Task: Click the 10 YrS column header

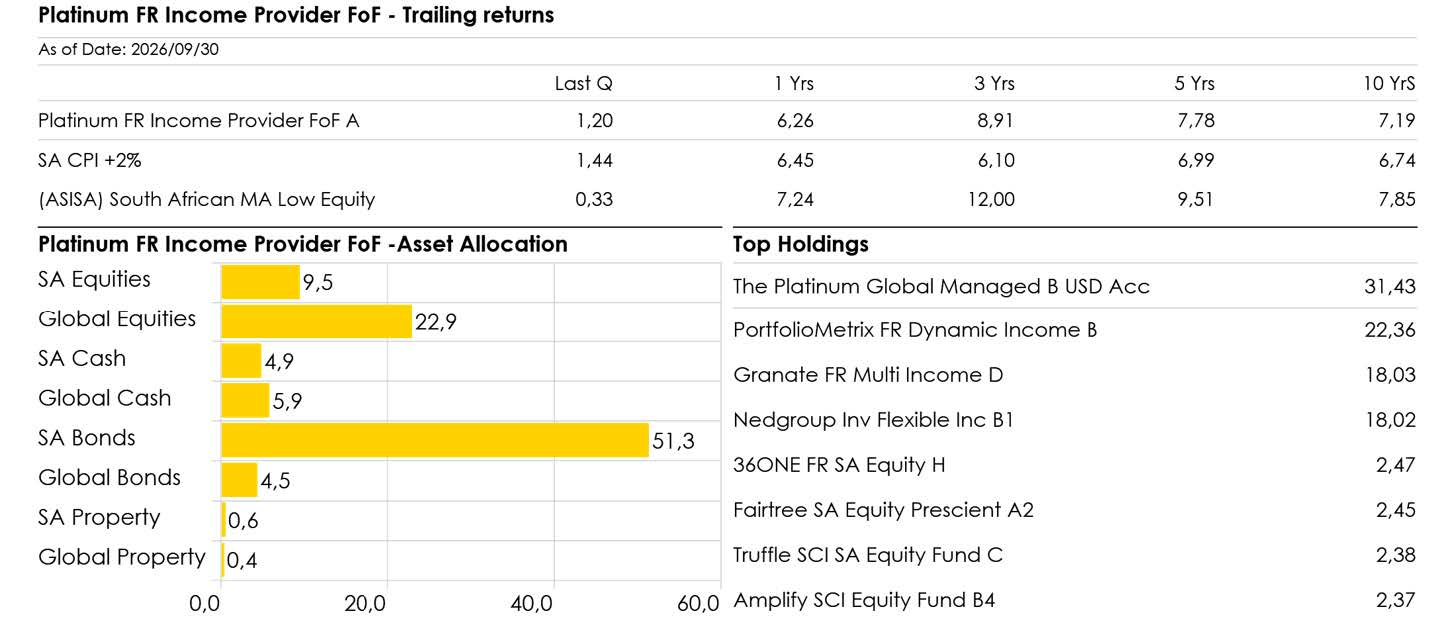Action: [x=1390, y=84]
